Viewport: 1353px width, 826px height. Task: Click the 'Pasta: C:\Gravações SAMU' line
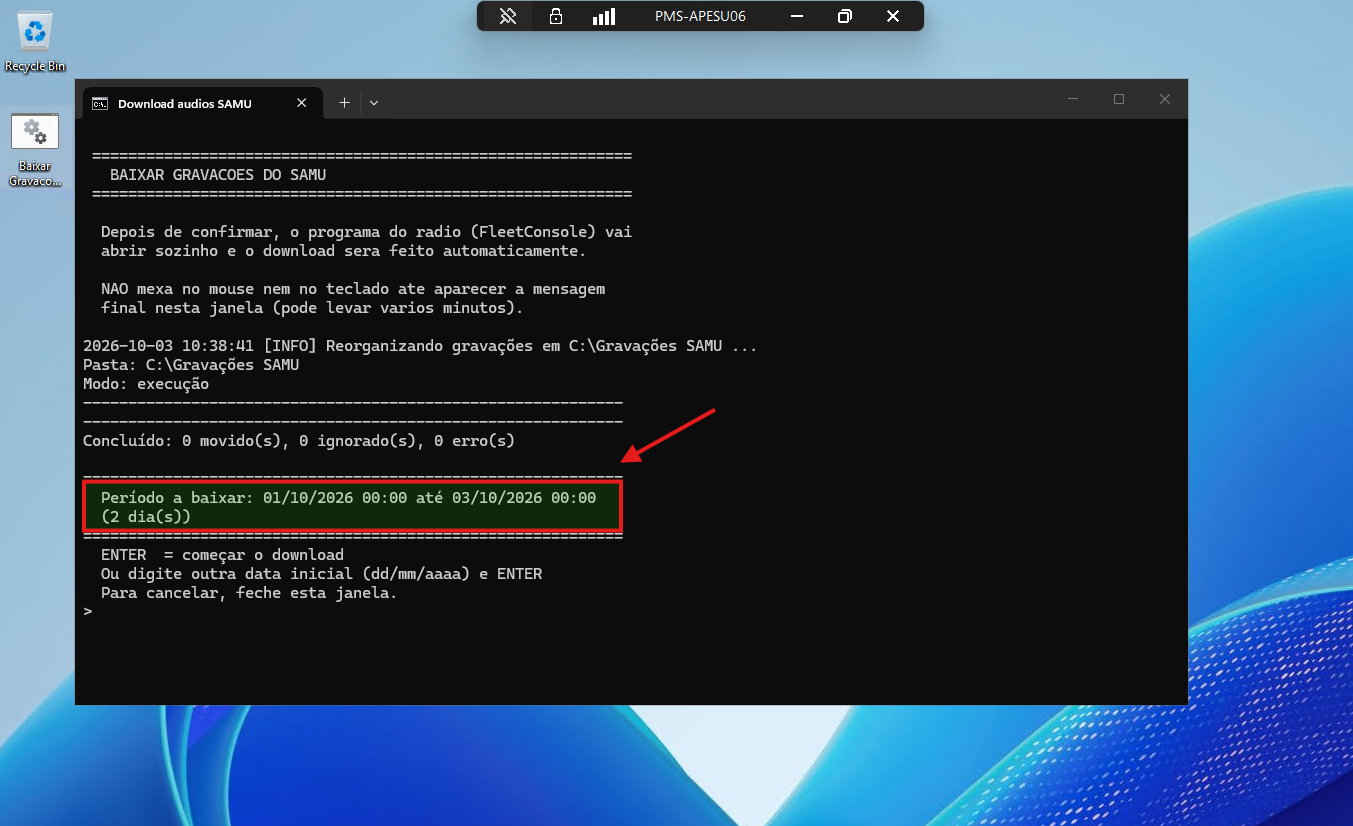[191, 365]
